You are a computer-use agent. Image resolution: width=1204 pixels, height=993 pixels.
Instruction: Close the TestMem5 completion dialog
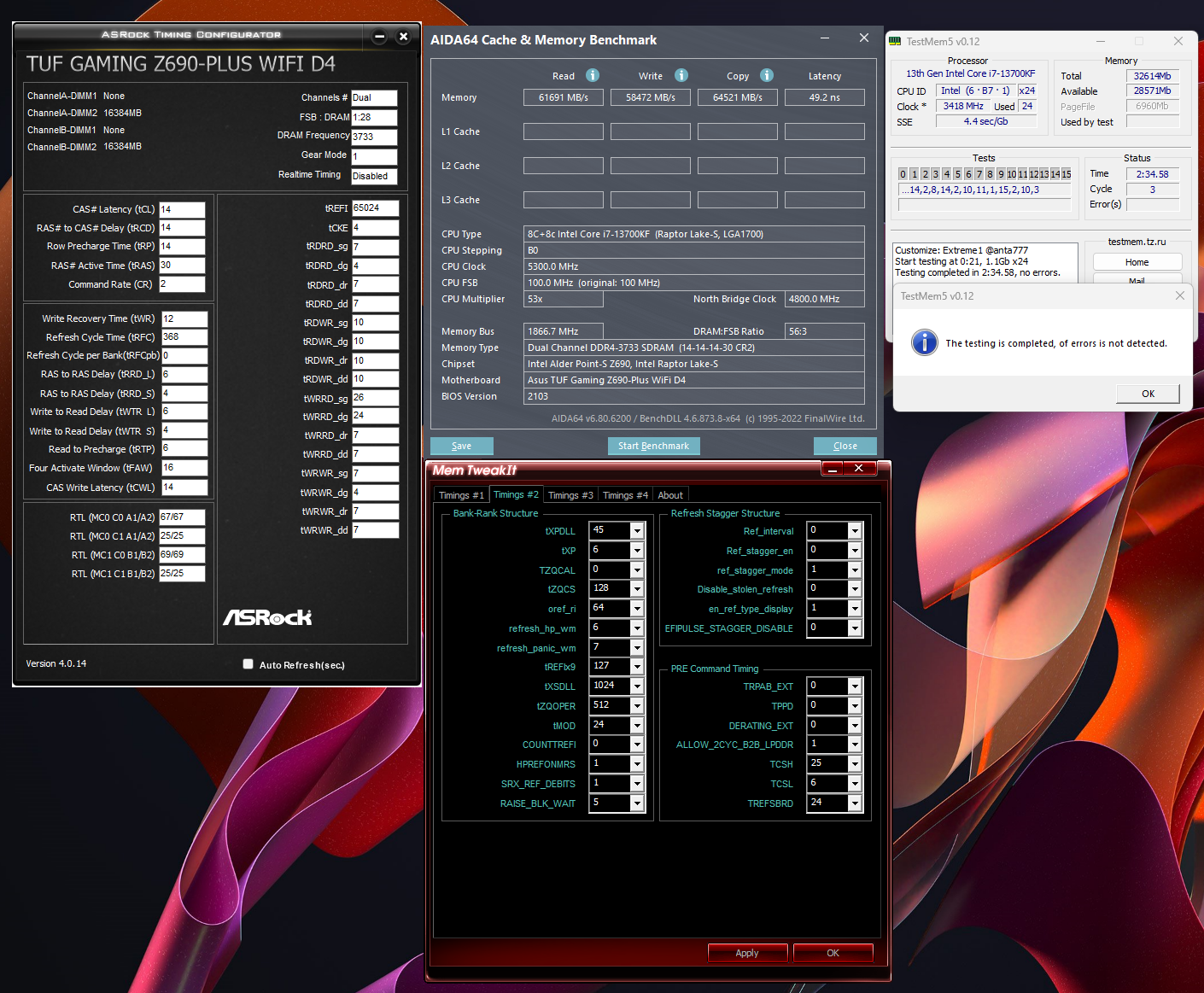(x=1179, y=295)
